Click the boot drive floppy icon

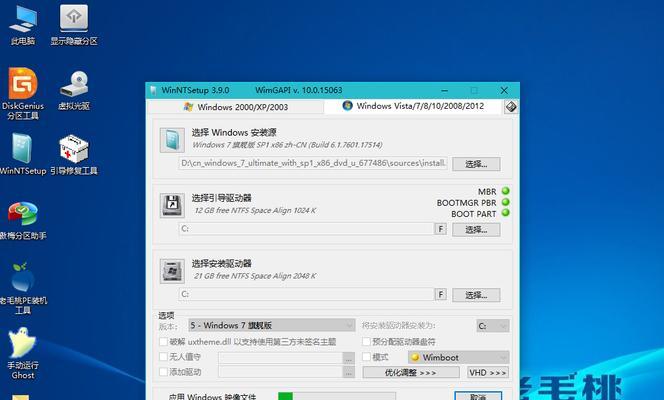[x=172, y=205]
